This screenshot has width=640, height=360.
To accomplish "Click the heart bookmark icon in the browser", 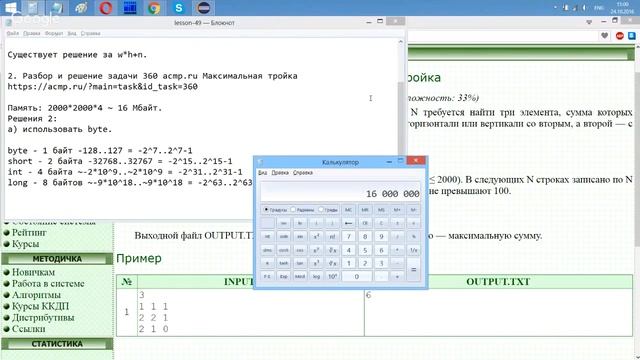I will 605,36.
